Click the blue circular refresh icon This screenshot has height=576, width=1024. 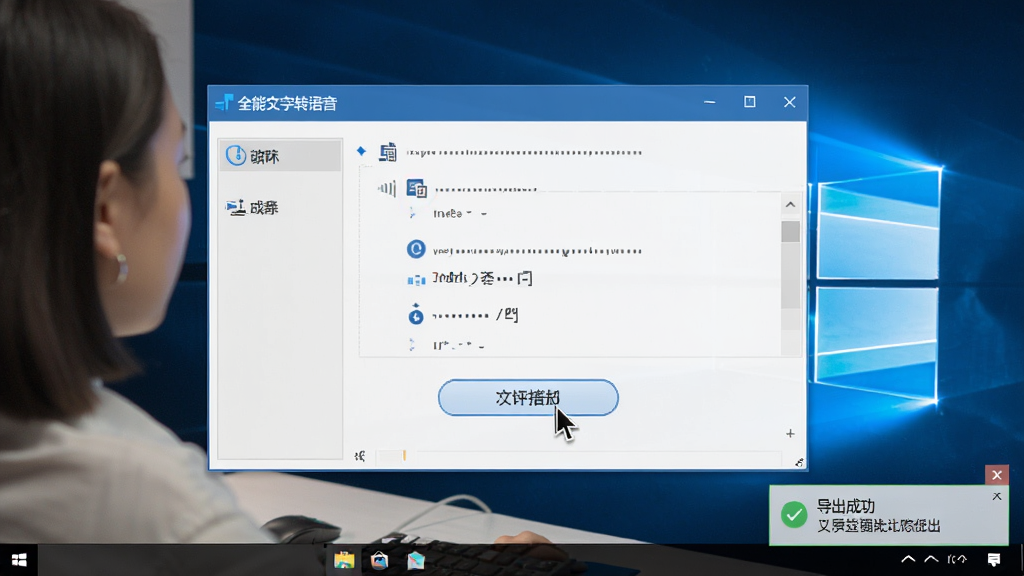(416, 249)
